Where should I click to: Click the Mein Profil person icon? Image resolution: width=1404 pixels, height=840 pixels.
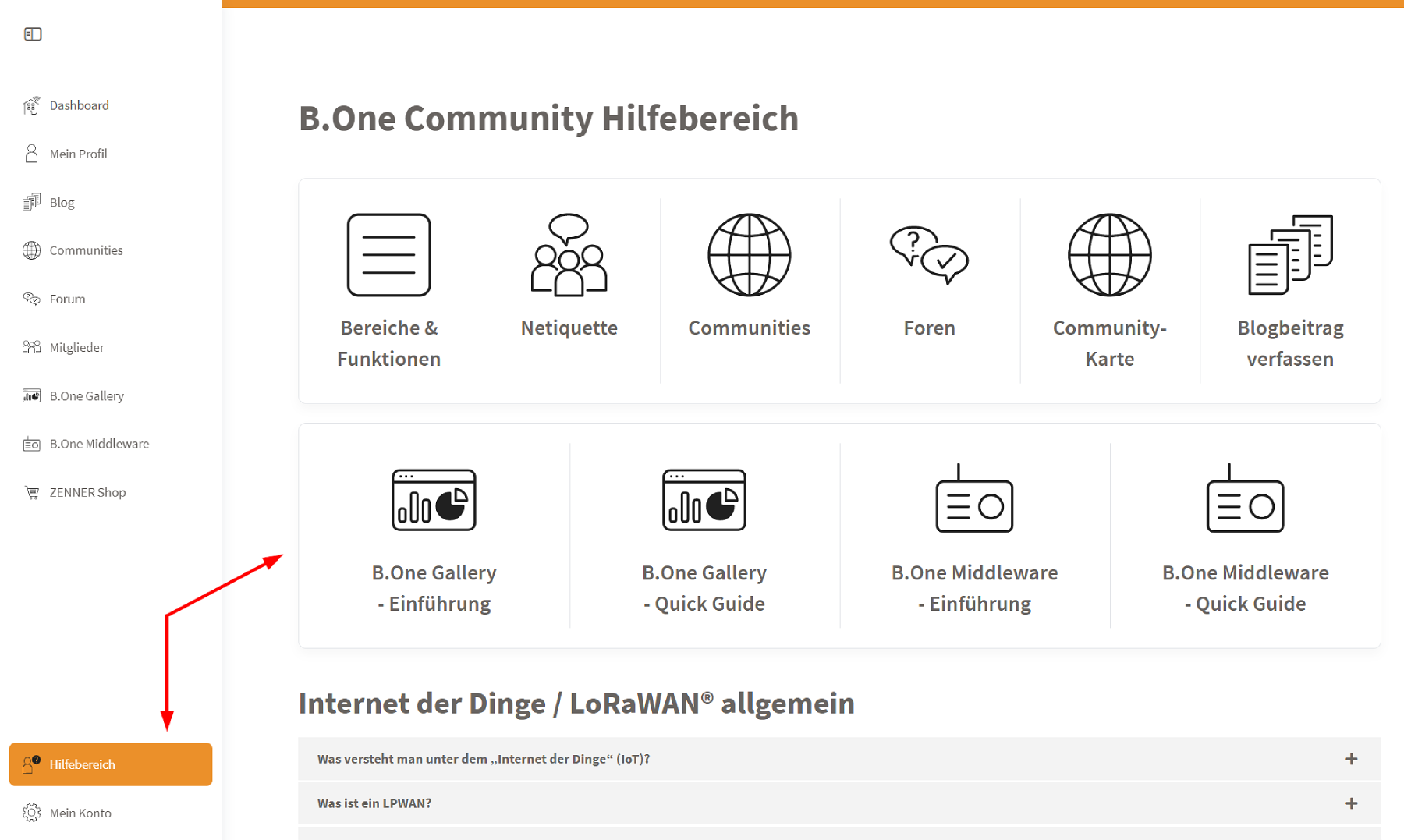[x=31, y=154]
